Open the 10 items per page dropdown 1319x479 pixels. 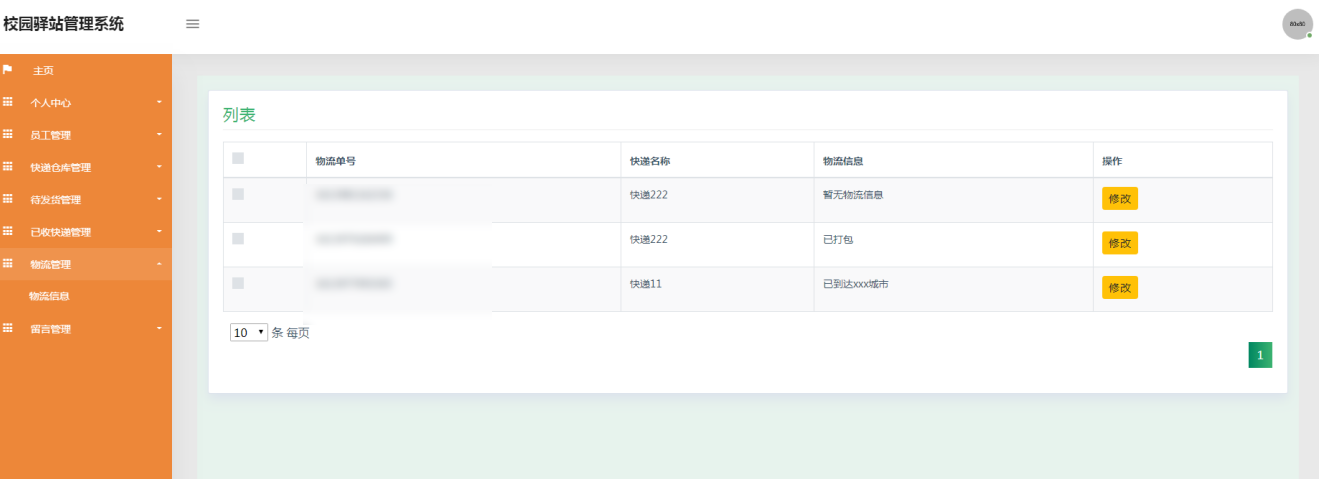click(249, 333)
